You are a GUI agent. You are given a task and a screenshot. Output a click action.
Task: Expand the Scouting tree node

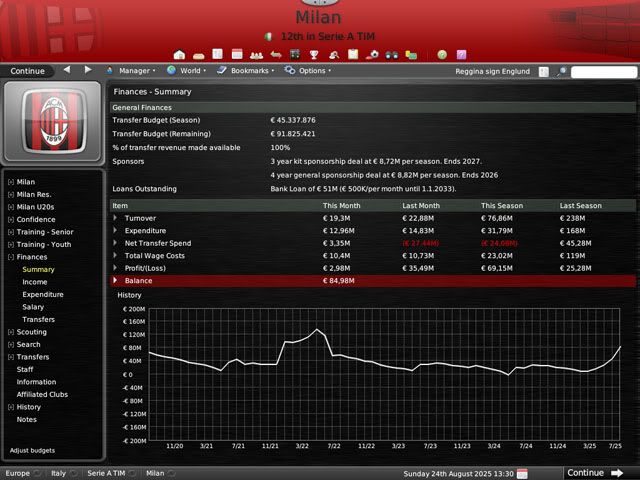click(11, 332)
